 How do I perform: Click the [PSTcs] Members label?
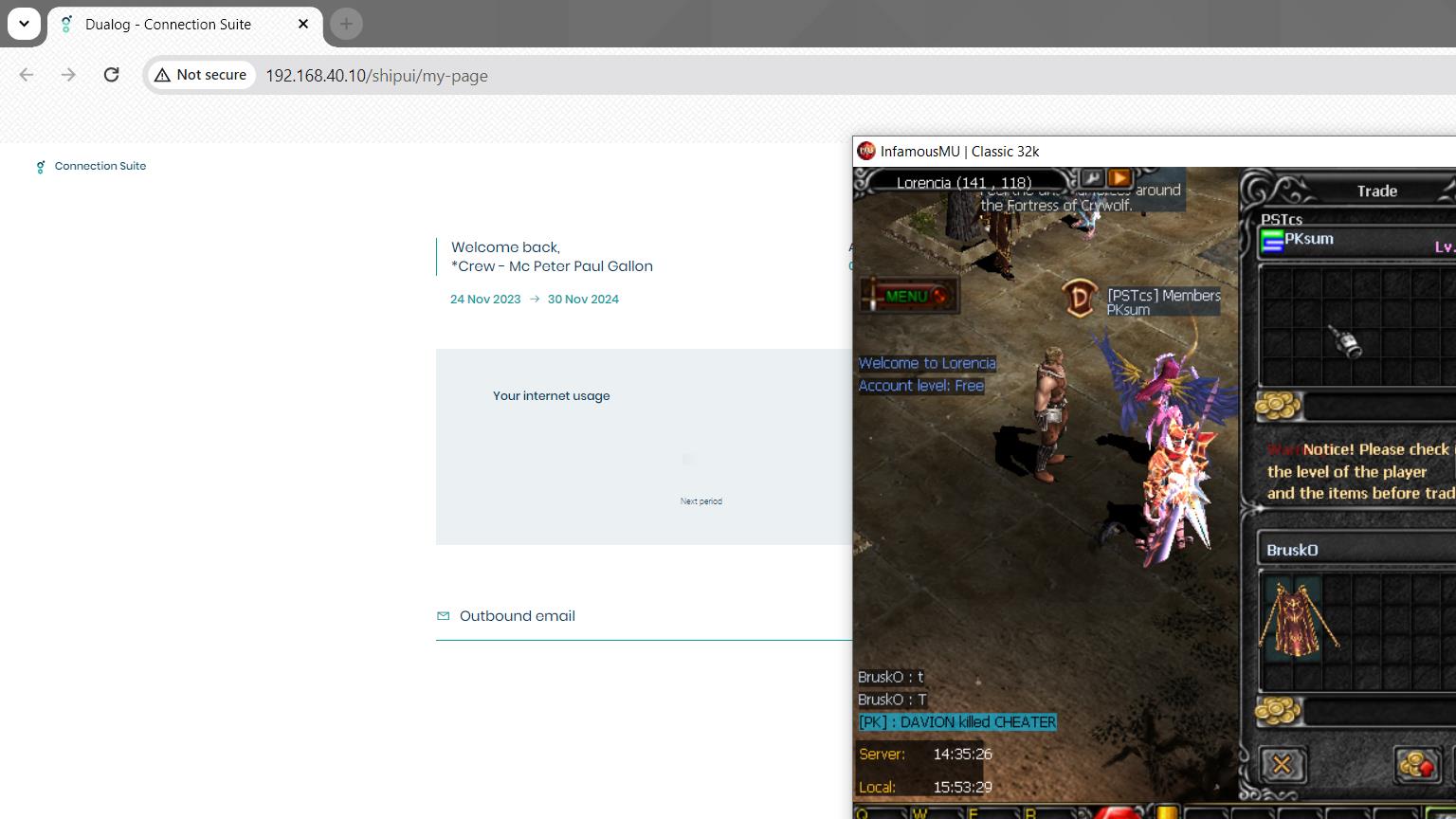click(x=1164, y=296)
